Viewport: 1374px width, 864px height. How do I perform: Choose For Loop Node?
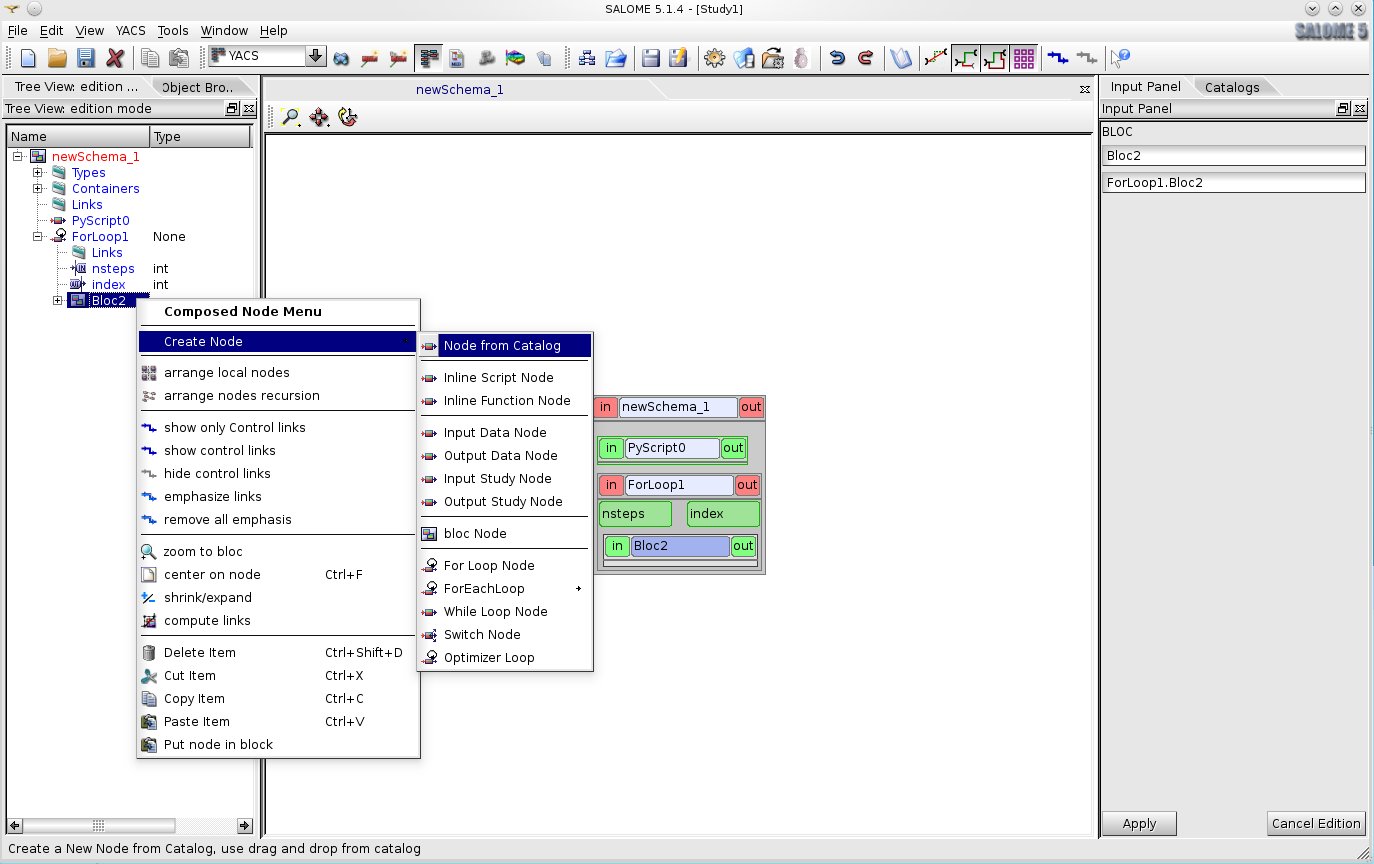505,565
